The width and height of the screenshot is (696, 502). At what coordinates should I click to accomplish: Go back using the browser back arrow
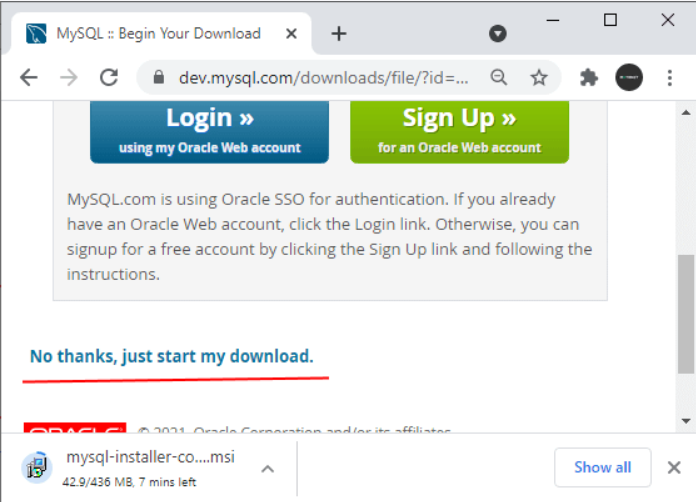pos(29,78)
